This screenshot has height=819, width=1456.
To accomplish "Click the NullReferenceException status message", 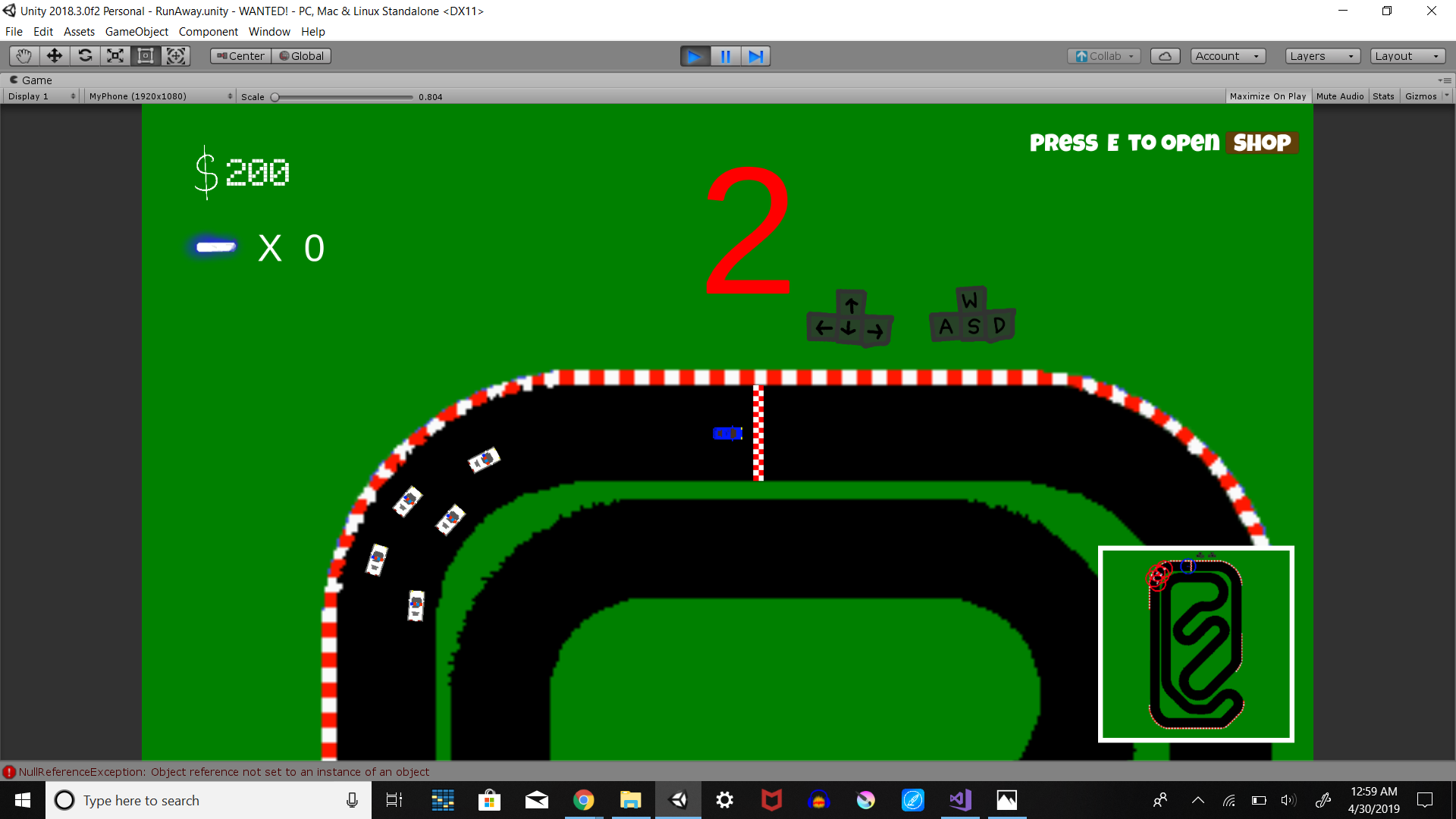I will [x=224, y=772].
